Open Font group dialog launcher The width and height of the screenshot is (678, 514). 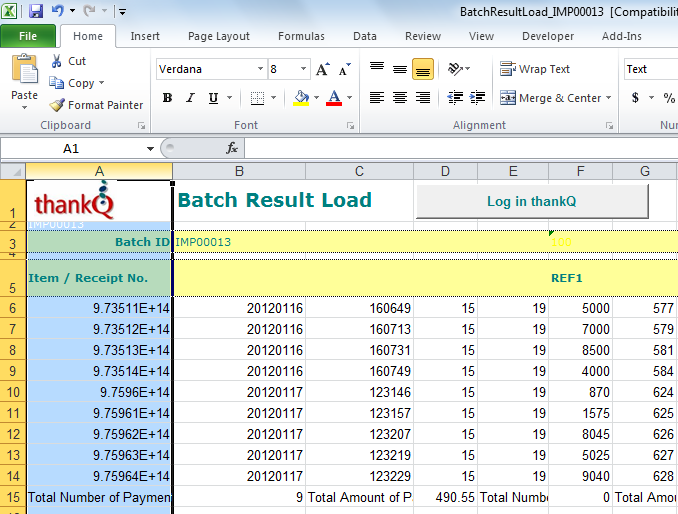click(x=350, y=125)
